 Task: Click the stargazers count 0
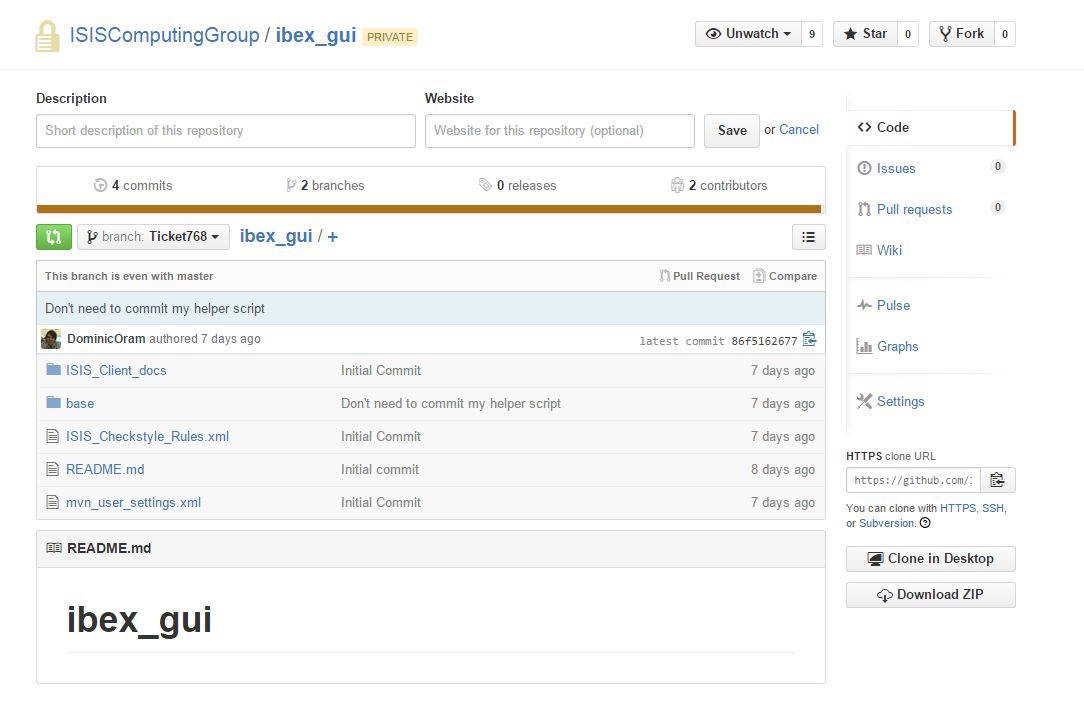click(908, 34)
